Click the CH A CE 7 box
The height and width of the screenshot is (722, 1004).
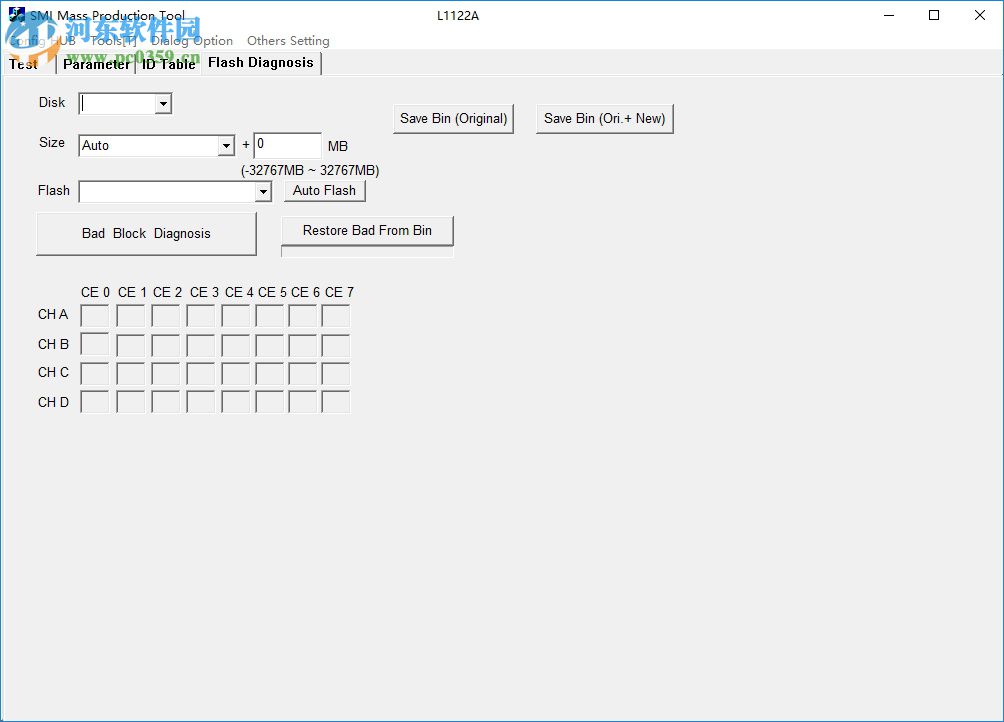tap(336, 316)
